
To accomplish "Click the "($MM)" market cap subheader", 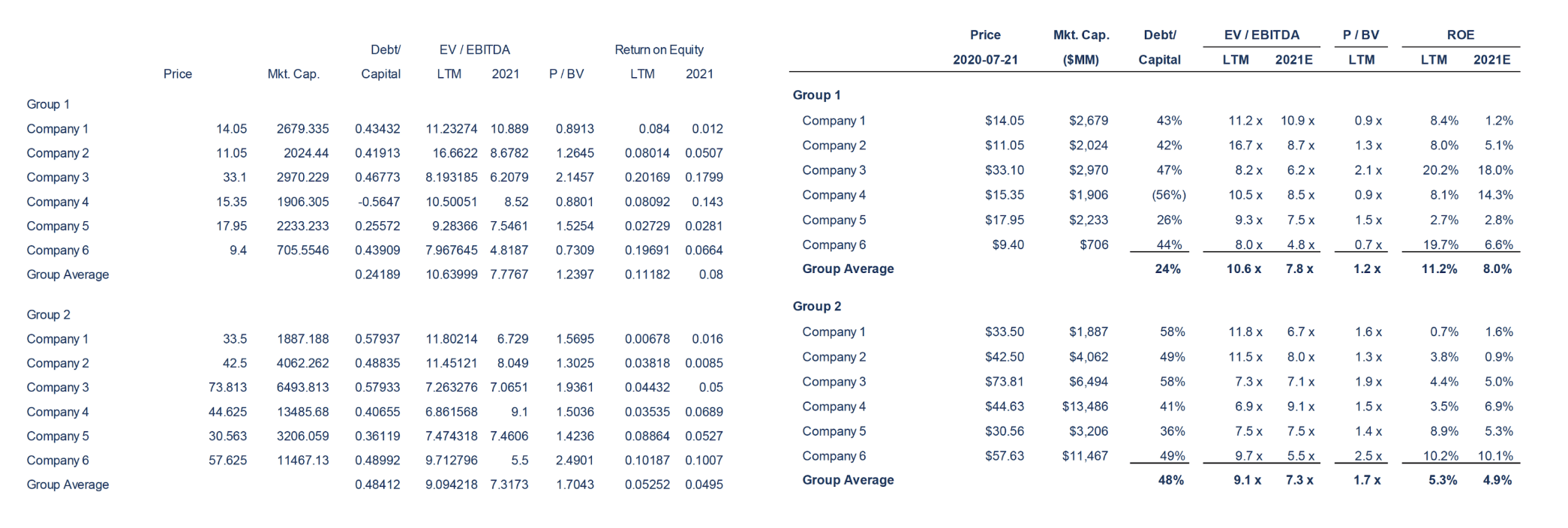I will 1080,60.
